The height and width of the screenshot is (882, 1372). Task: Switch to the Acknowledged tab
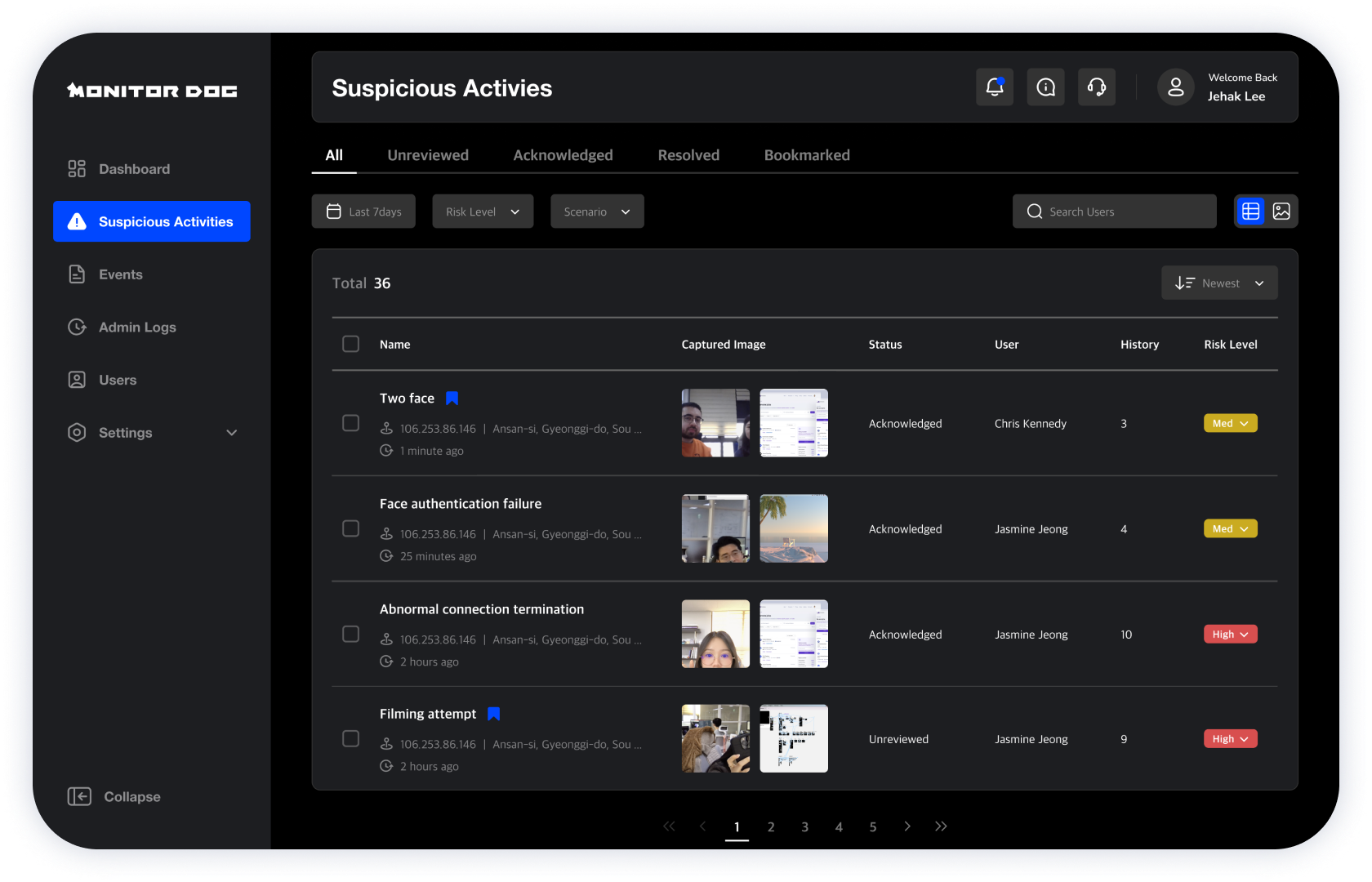click(x=563, y=155)
